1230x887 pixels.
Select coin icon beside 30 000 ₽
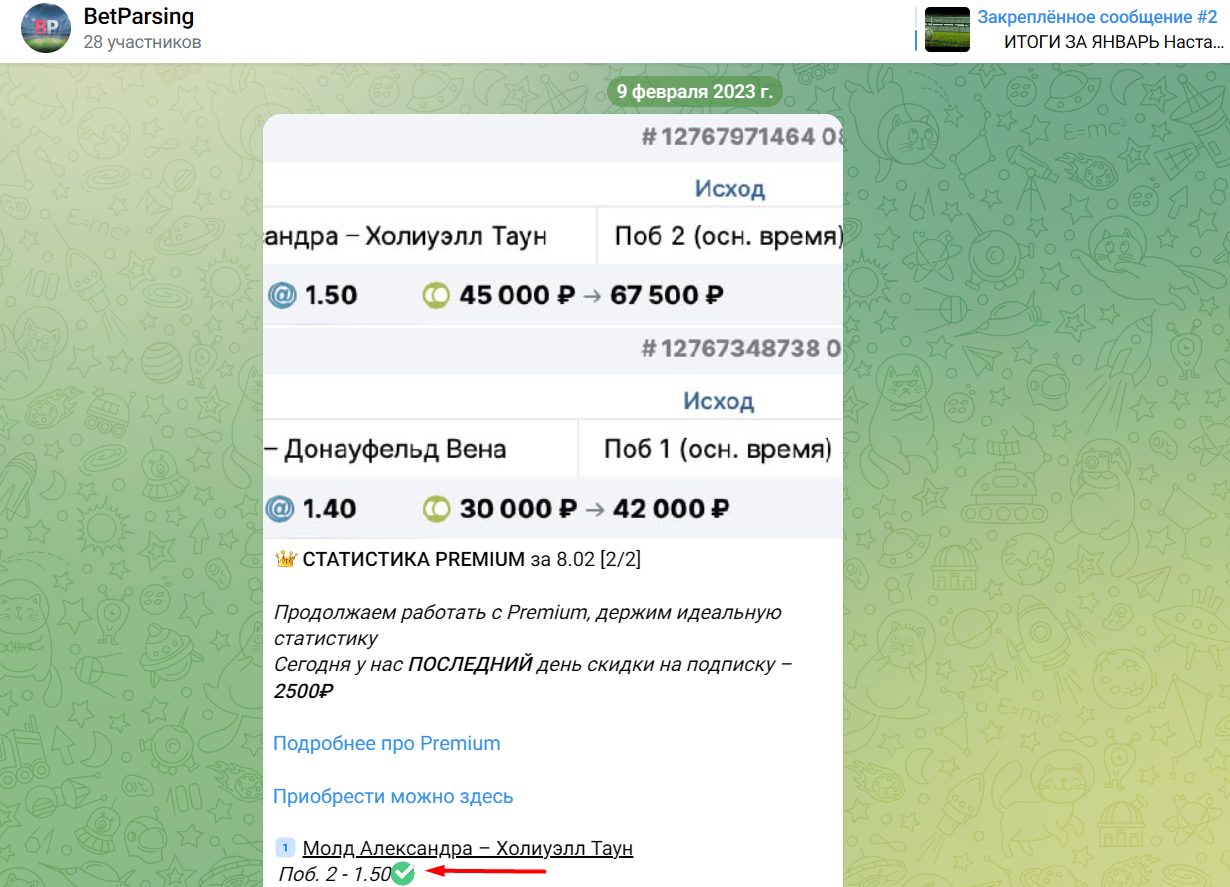(435, 509)
